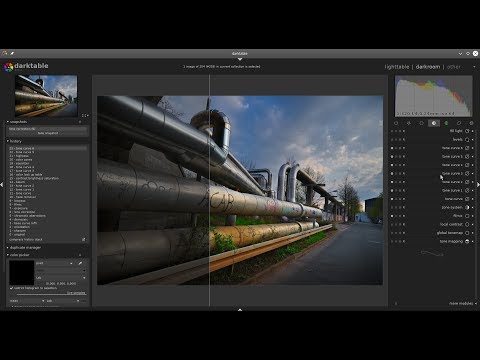Collapse the history section
The image size is (480, 360).
(x=8, y=141)
